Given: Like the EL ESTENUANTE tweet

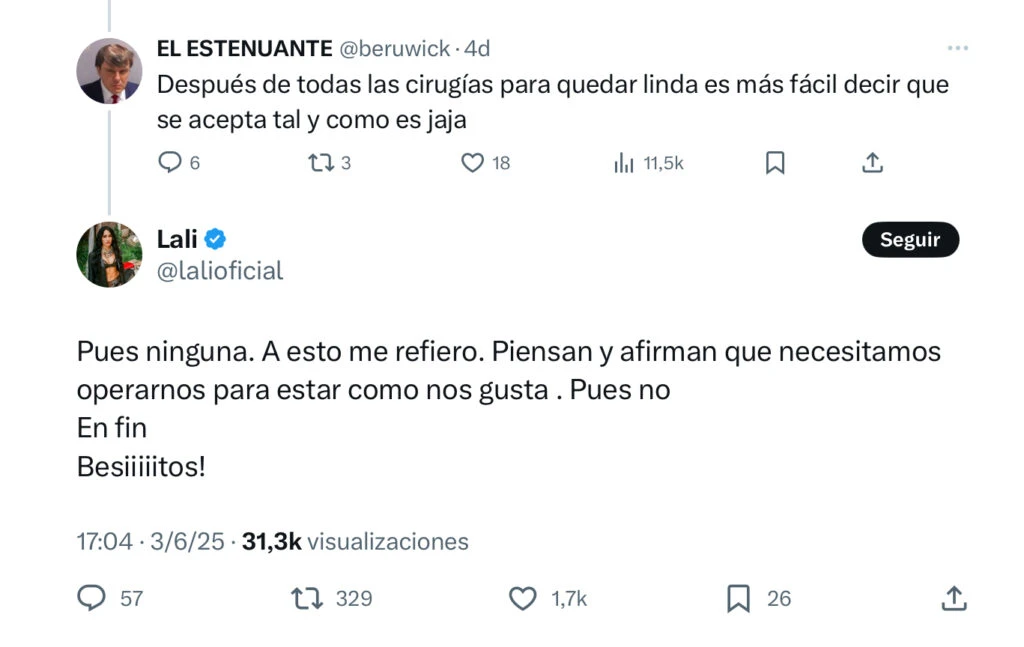Looking at the screenshot, I should pos(472,162).
